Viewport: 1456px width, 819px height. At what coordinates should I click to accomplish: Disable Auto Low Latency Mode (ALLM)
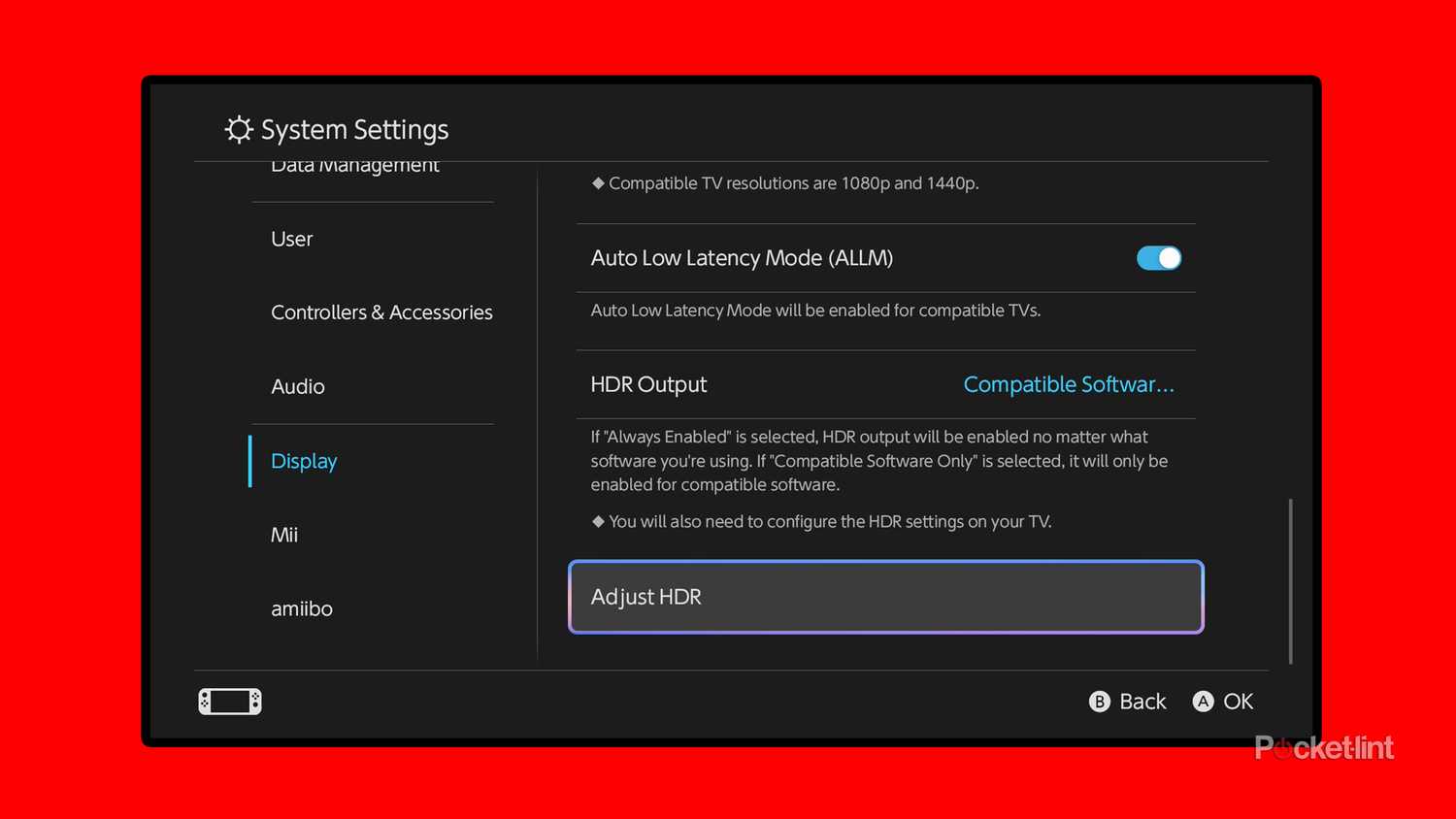[1158, 258]
